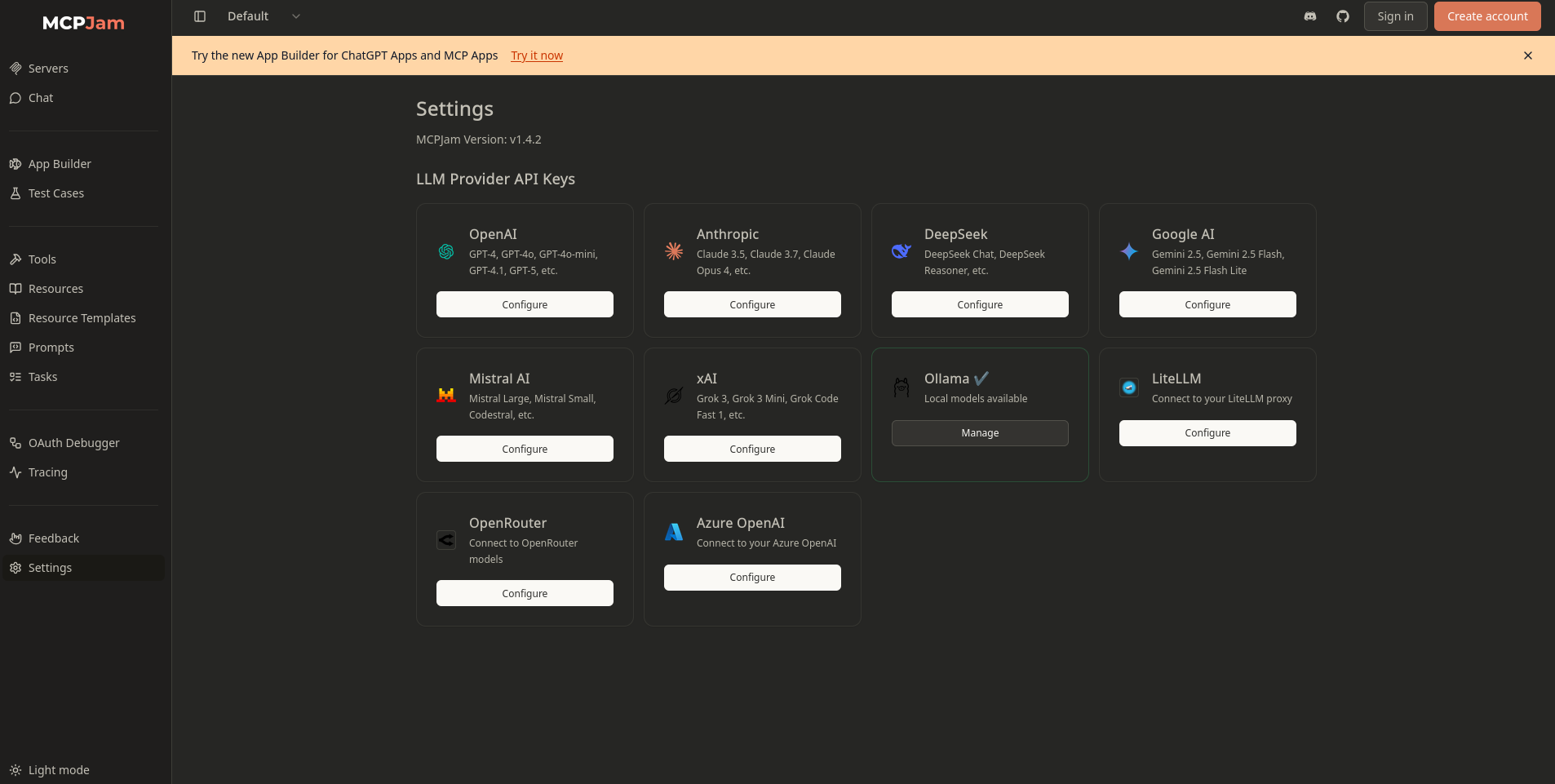Configure the OpenAI API key
The image size is (1555, 784).
click(525, 304)
